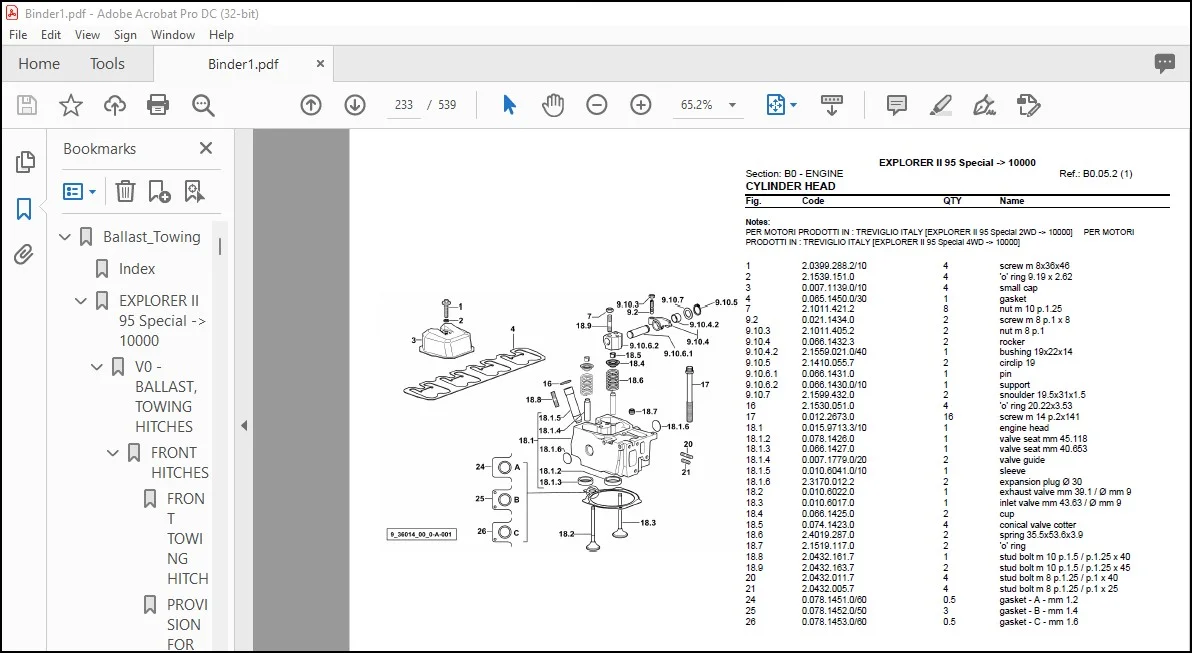
Task: Zoom in with the plus button
Action: [x=641, y=105]
